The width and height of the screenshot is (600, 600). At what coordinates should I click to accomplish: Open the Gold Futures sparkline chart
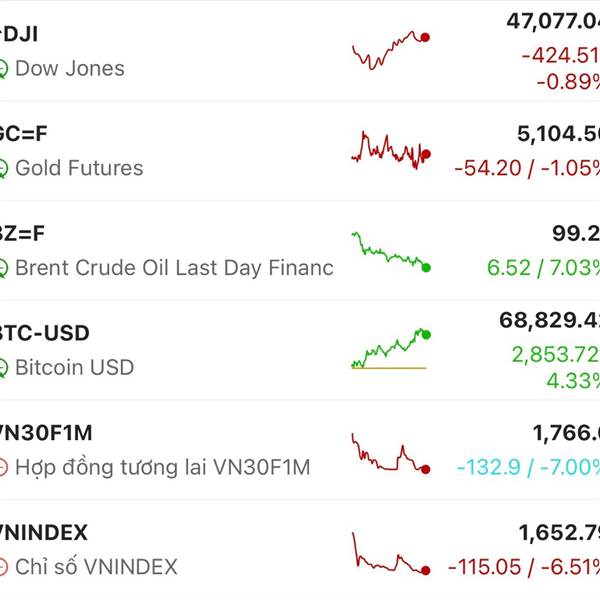(x=390, y=150)
